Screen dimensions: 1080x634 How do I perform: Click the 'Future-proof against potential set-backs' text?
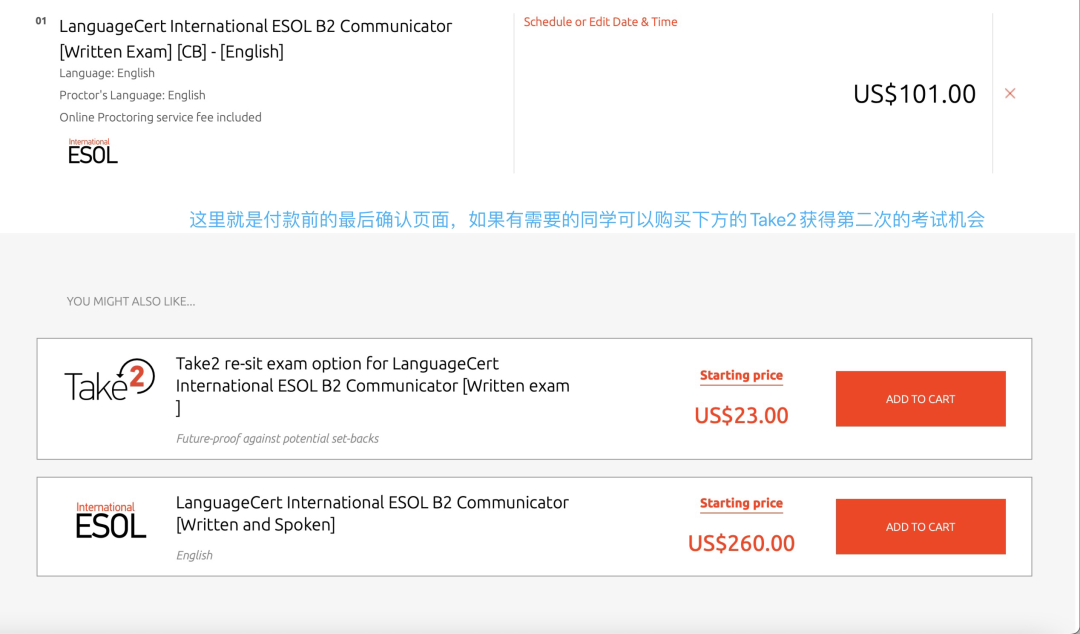click(x=278, y=438)
